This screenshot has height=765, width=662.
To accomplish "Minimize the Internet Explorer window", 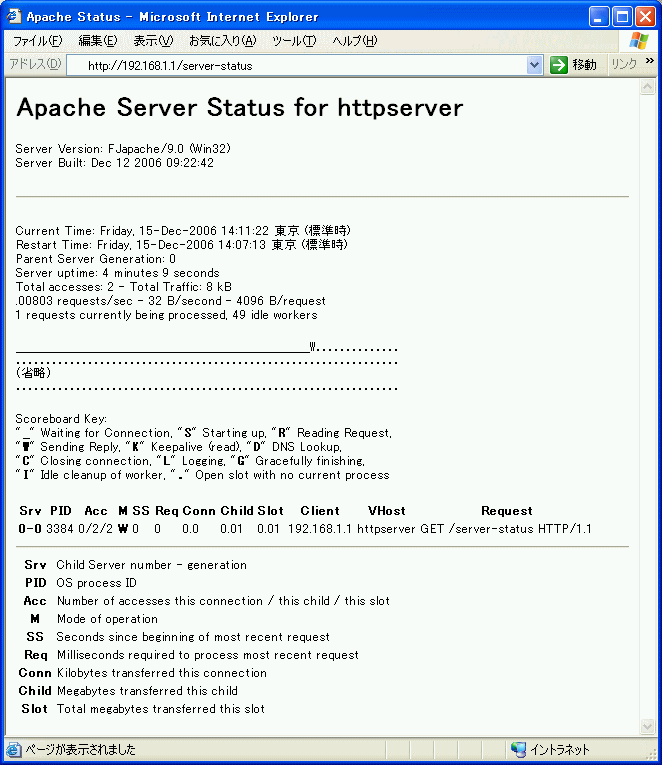I will coord(599,17).
